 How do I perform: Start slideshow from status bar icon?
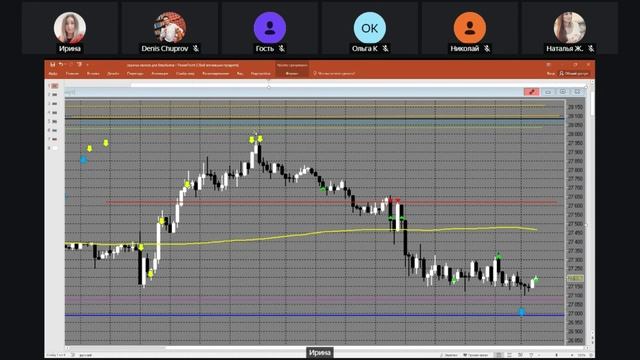tap(531, 355)
